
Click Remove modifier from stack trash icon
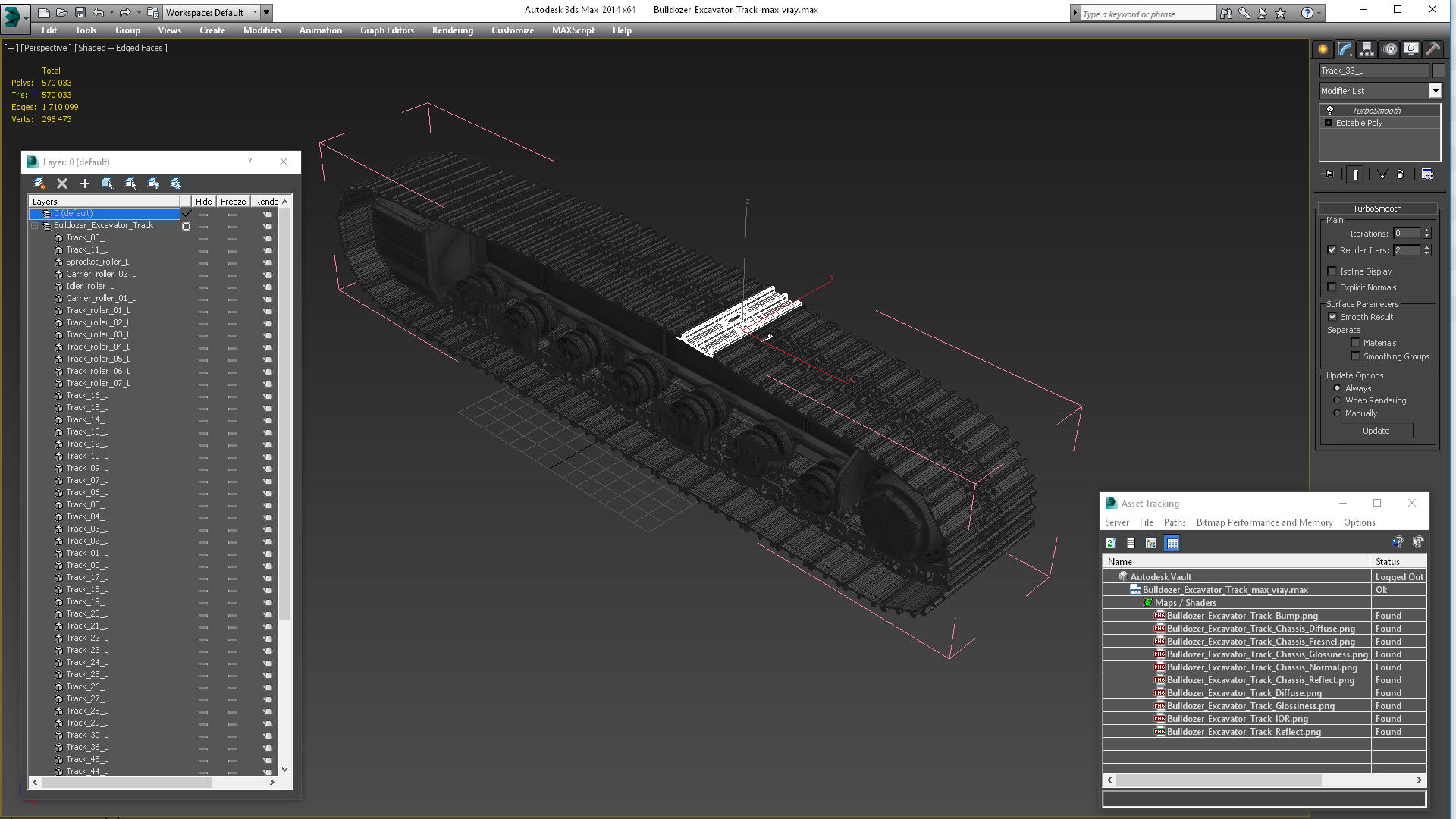pyautogui.click(x=1400, y=174)
